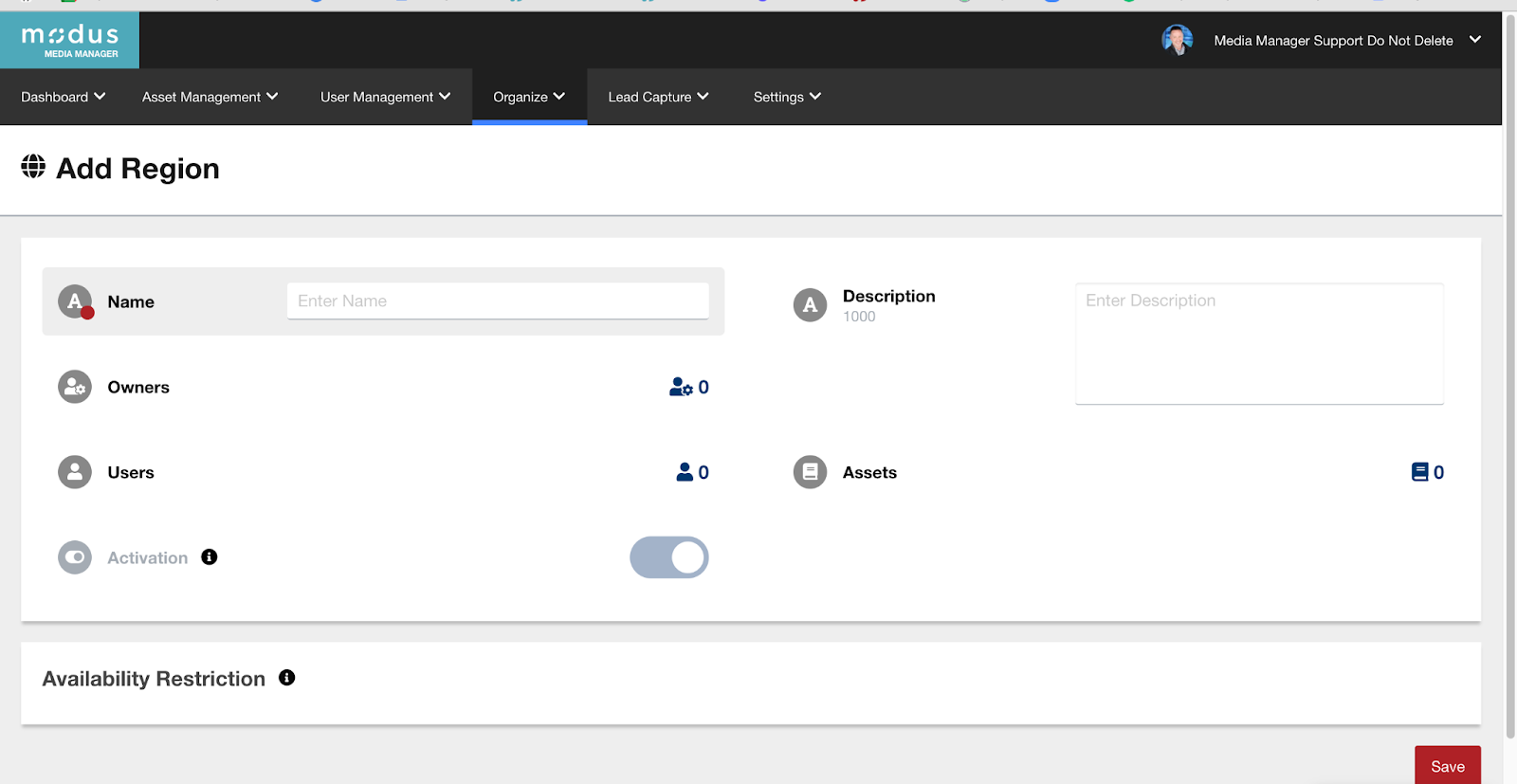Toggle the Activation switch
This screenshot has height=784, width=1517.
coord(669,557)
